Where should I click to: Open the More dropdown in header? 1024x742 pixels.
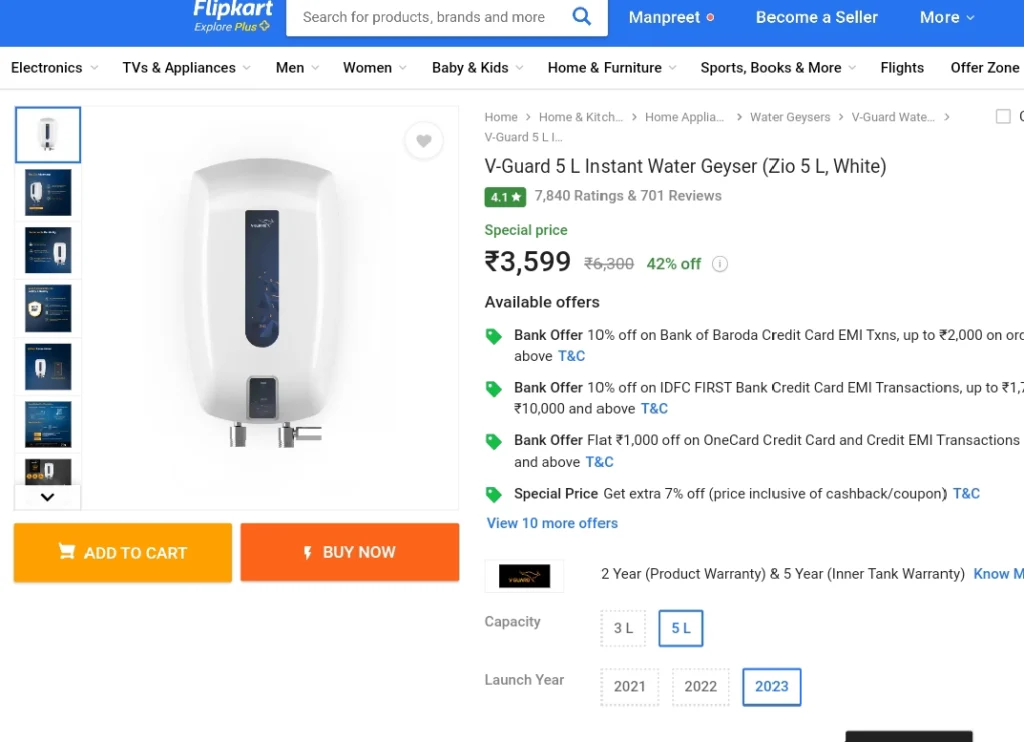tap(947, 18)
